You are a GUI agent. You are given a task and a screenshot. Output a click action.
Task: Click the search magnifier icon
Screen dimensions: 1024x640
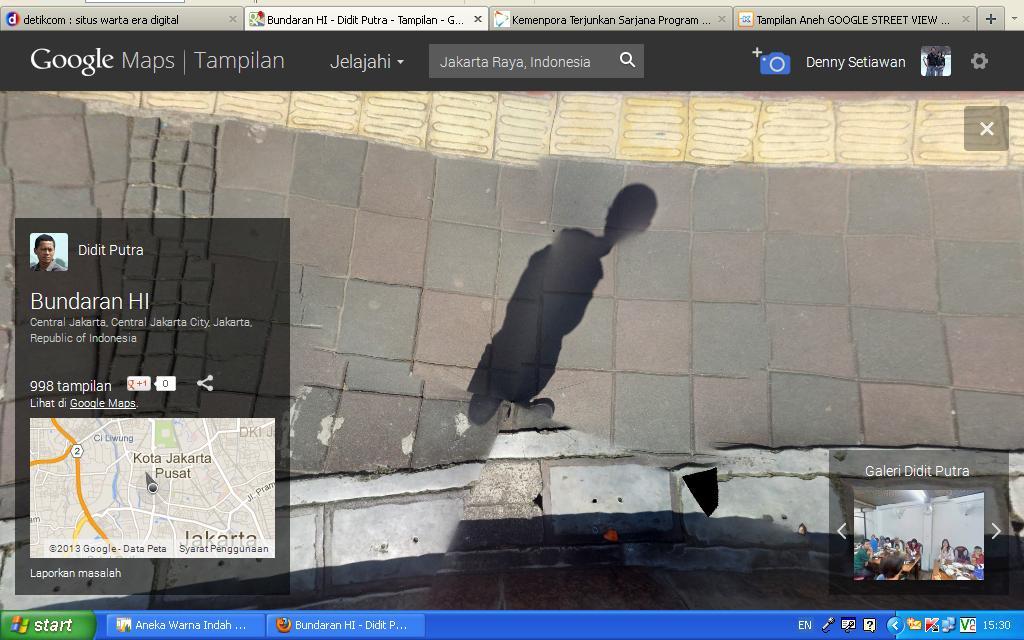click(628, 60)
